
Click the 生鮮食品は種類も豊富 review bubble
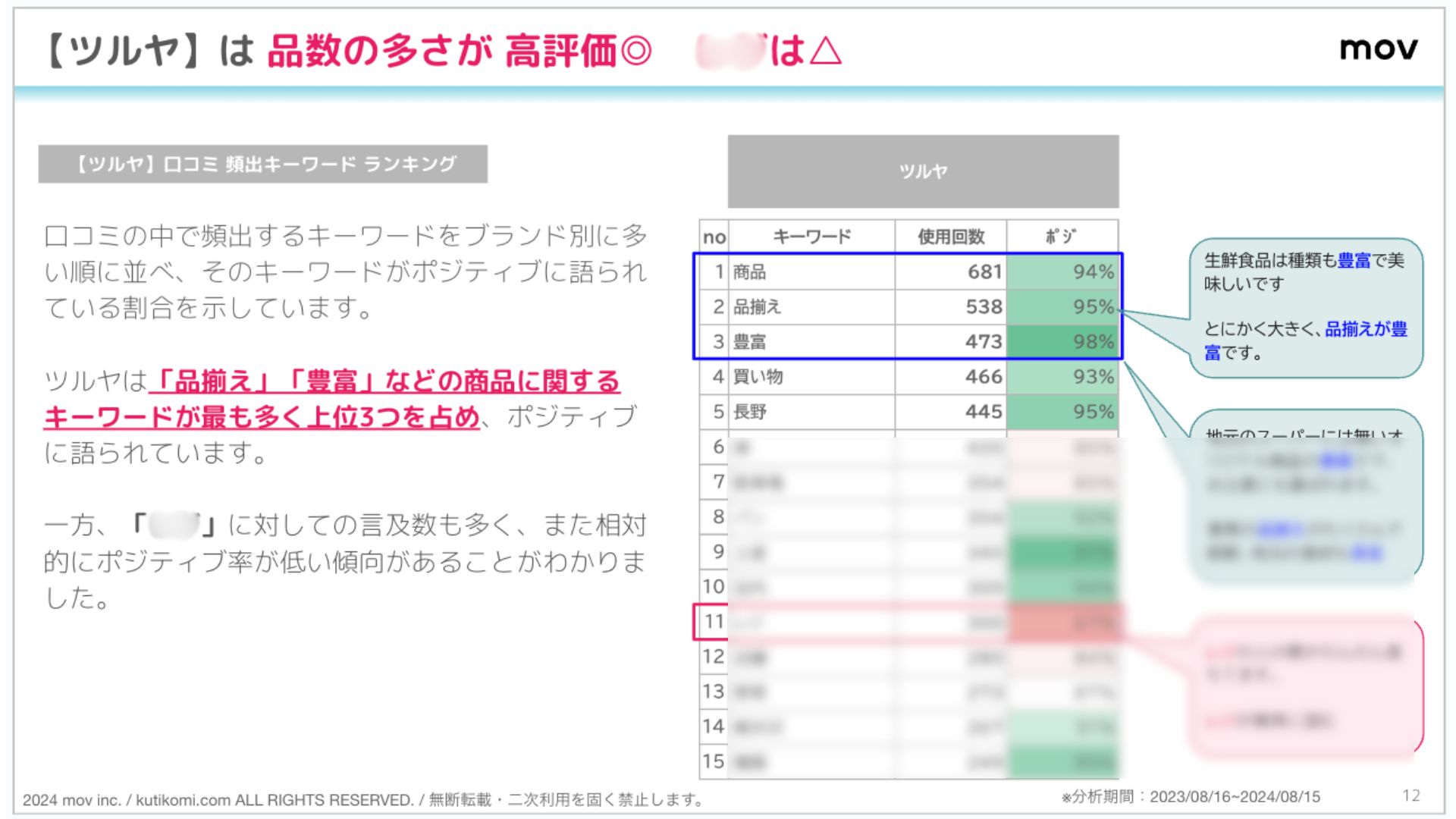click(x=1305, y=307)
